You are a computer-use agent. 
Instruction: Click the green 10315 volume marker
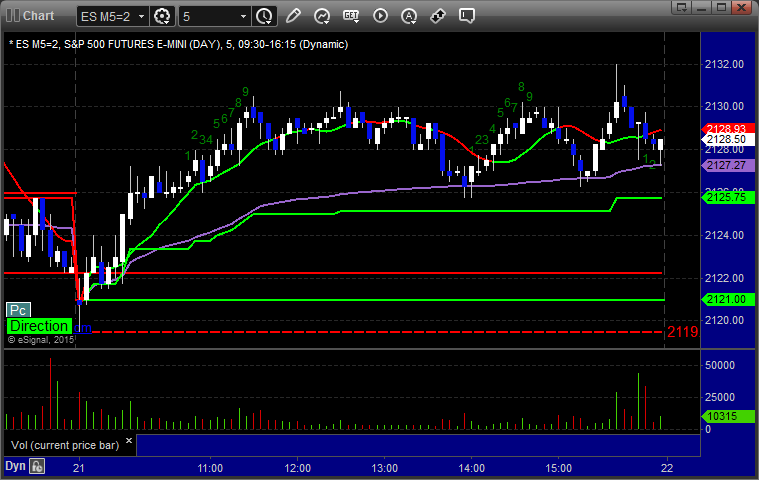[728, 416]
